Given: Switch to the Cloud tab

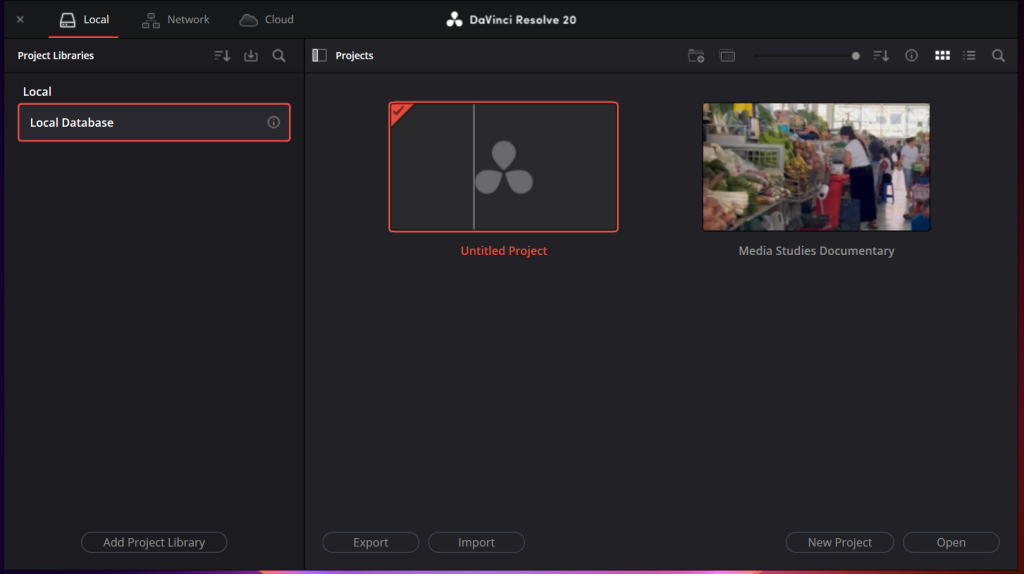Looking at the screenshot, I should click(x=266, y=20).
